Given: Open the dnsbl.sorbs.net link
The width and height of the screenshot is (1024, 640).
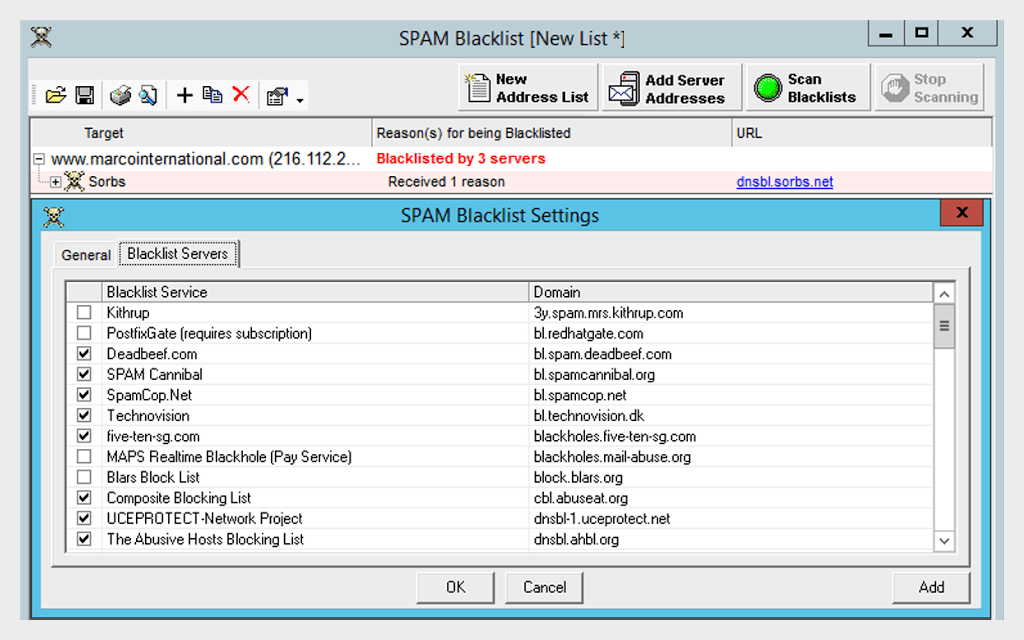Looking at the screenshot, I should pos(784,182).
